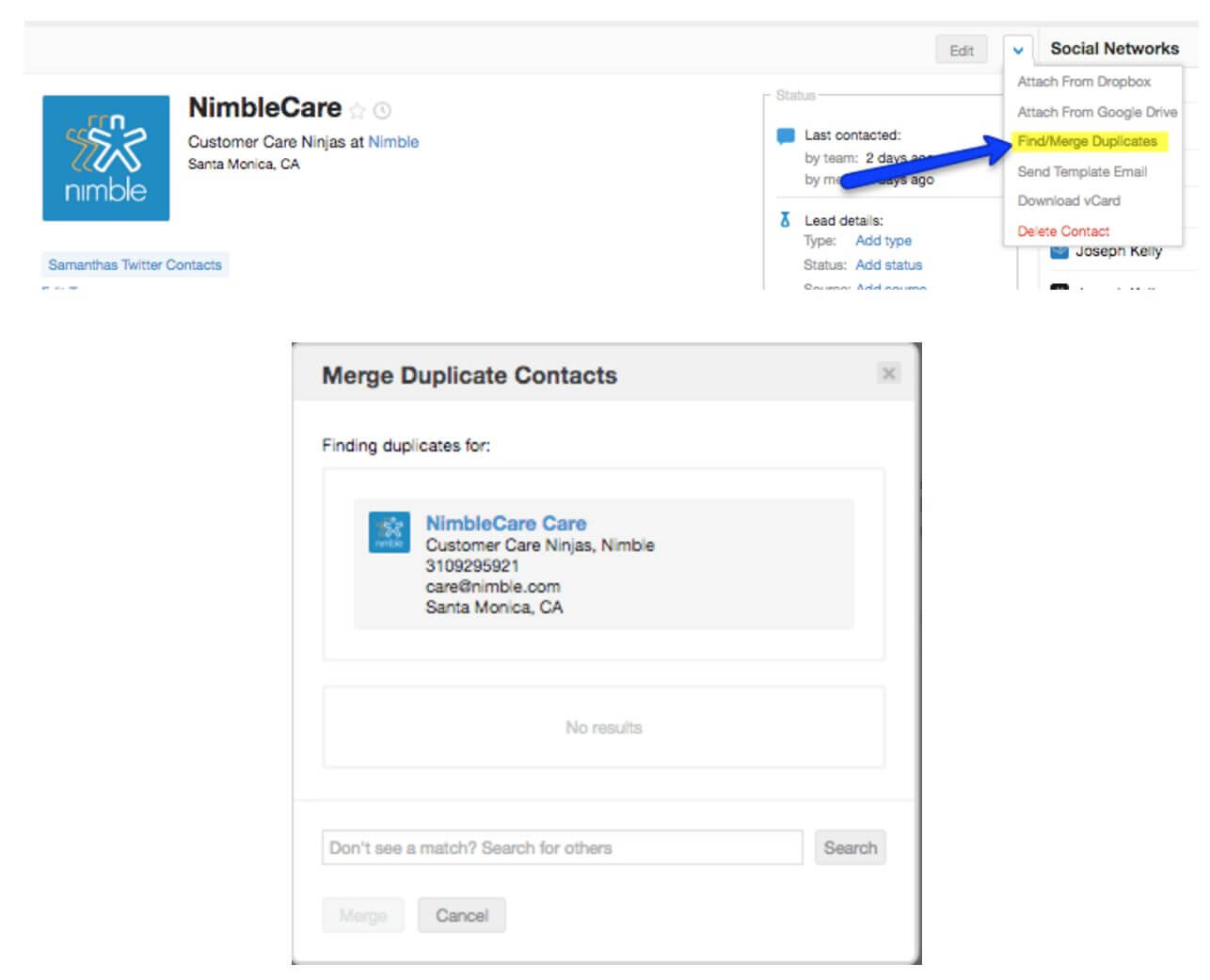This screenshot has height=980, width=1210.
Task: Focus the 'Search for others' input field
Action: [562, 847]
